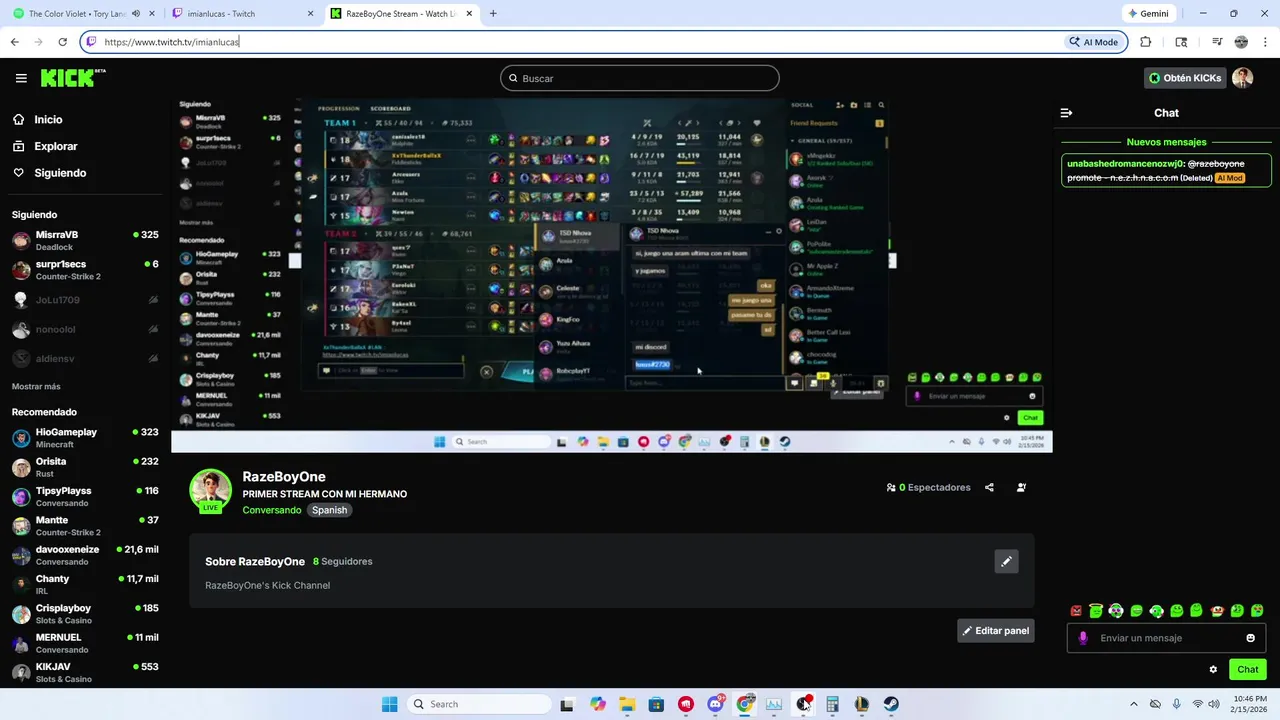Open Siguiendo in the sidebar

point(60,173)
